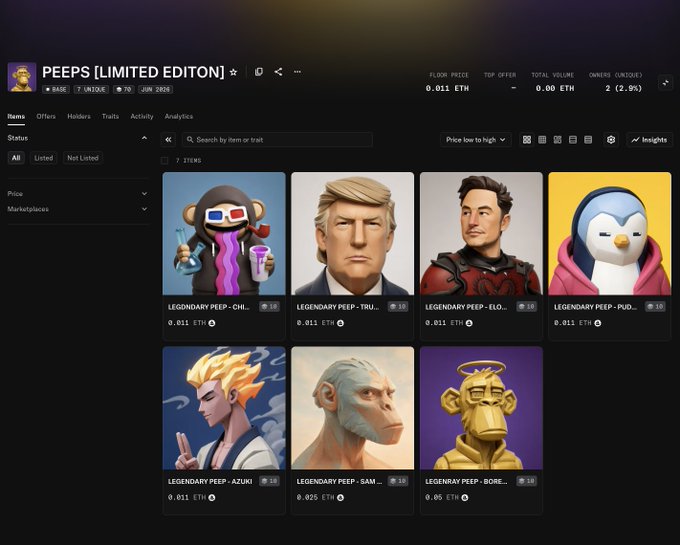Viewport: 680px width, 545px height.
Task: Click the copy icon beside the collection title
Action: click(258, 72)
